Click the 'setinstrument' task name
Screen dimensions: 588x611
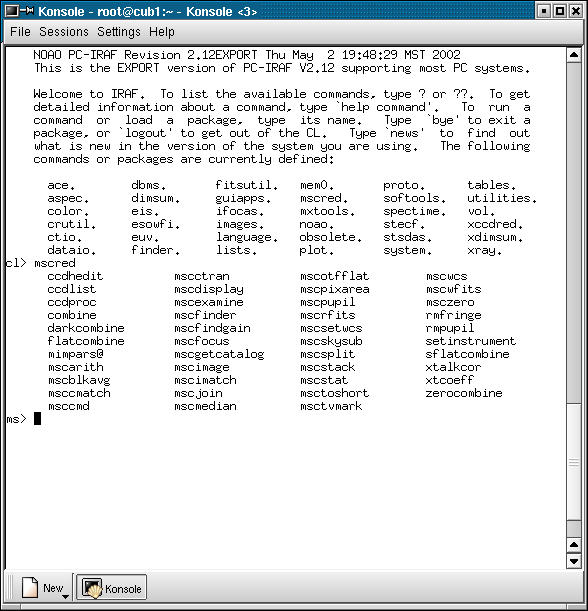pos(471,341)
